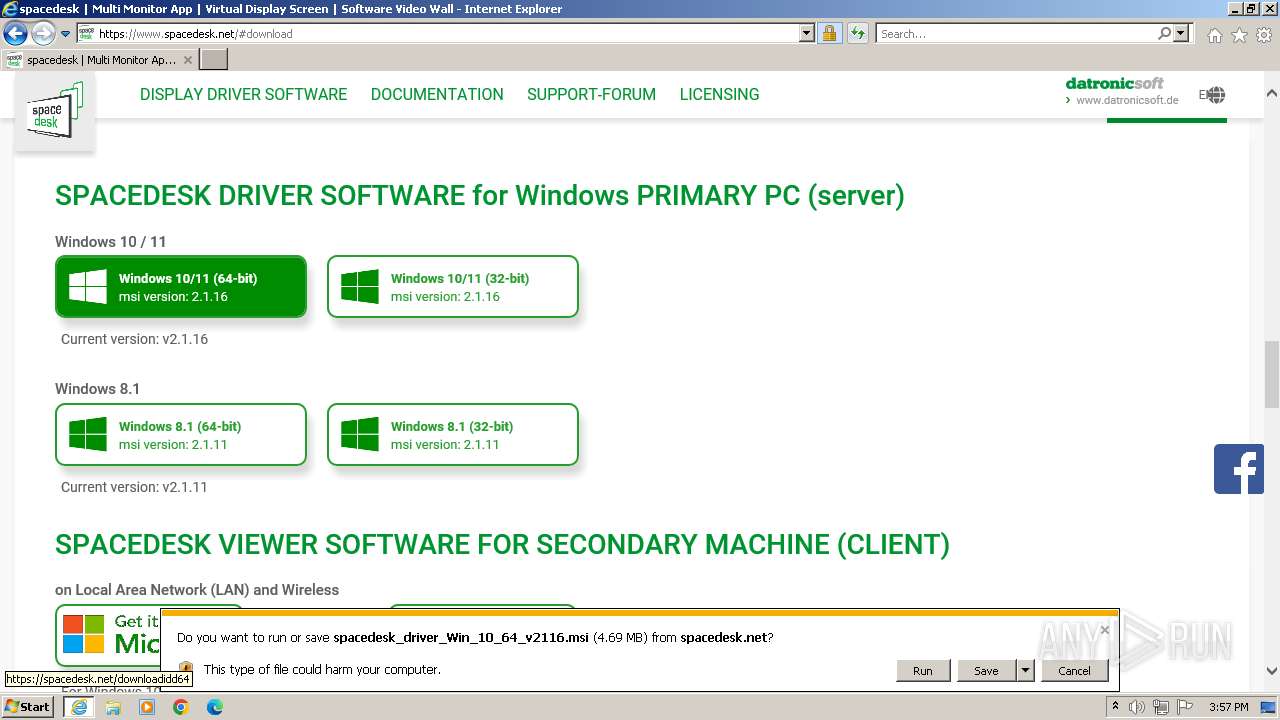Screen dimensions: 1280x720
Task: Click Run in the download prompt
Action: tap(922, 671)
